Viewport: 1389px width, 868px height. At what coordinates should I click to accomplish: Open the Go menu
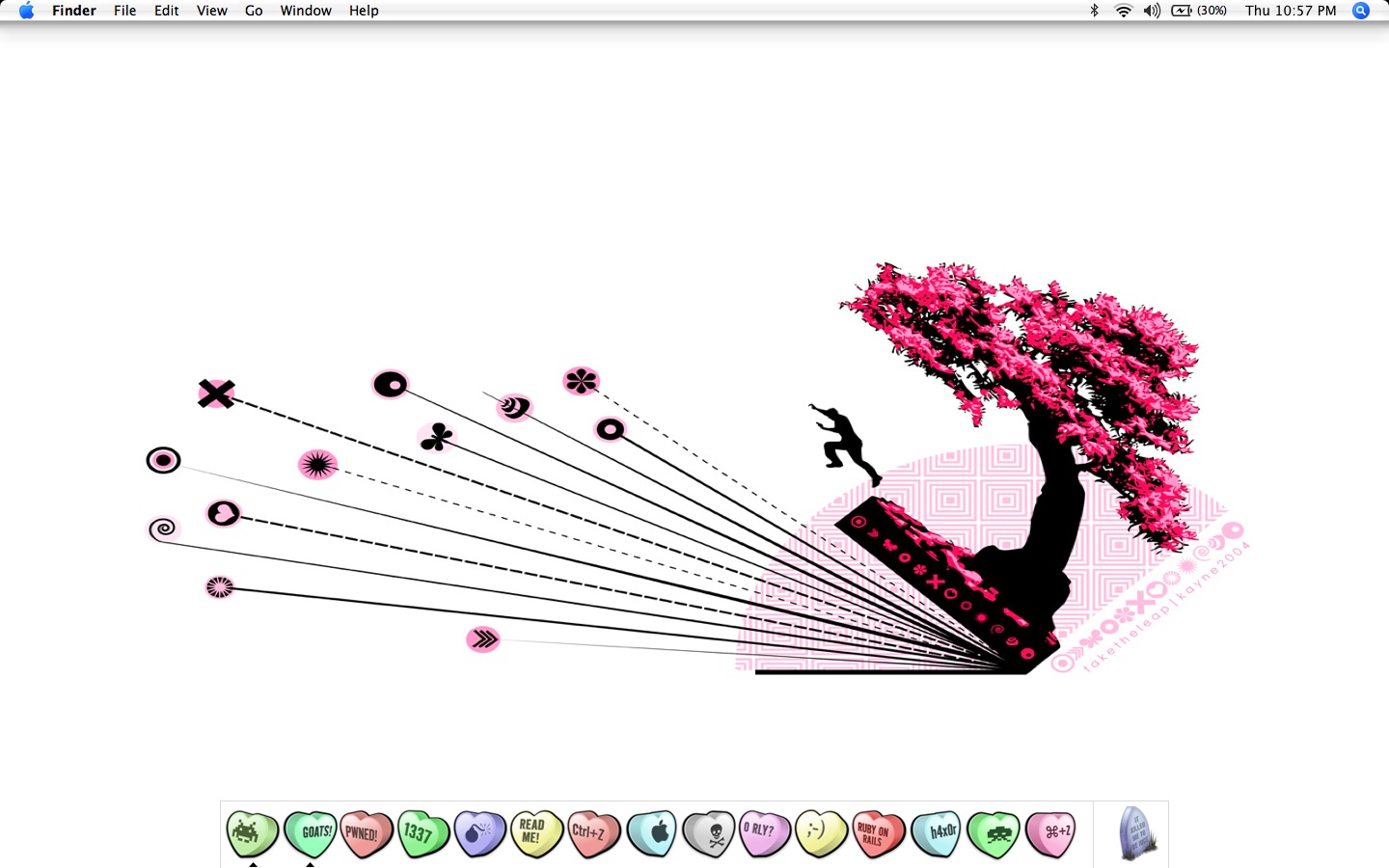pos(254,11)
